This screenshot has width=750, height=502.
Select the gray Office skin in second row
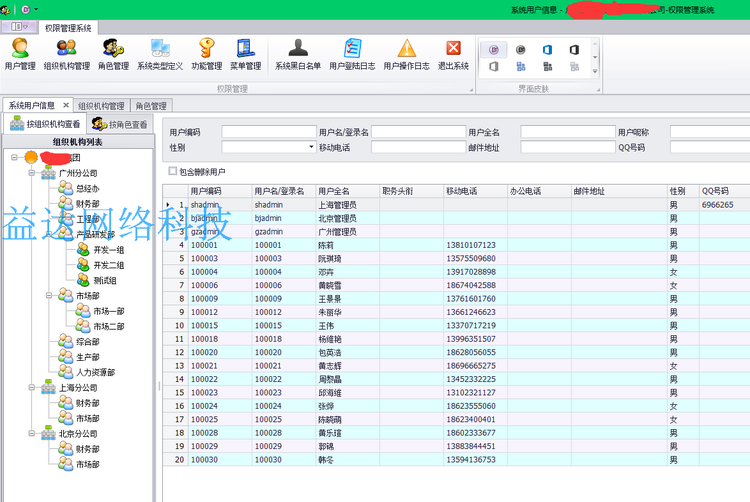point(494,66)
